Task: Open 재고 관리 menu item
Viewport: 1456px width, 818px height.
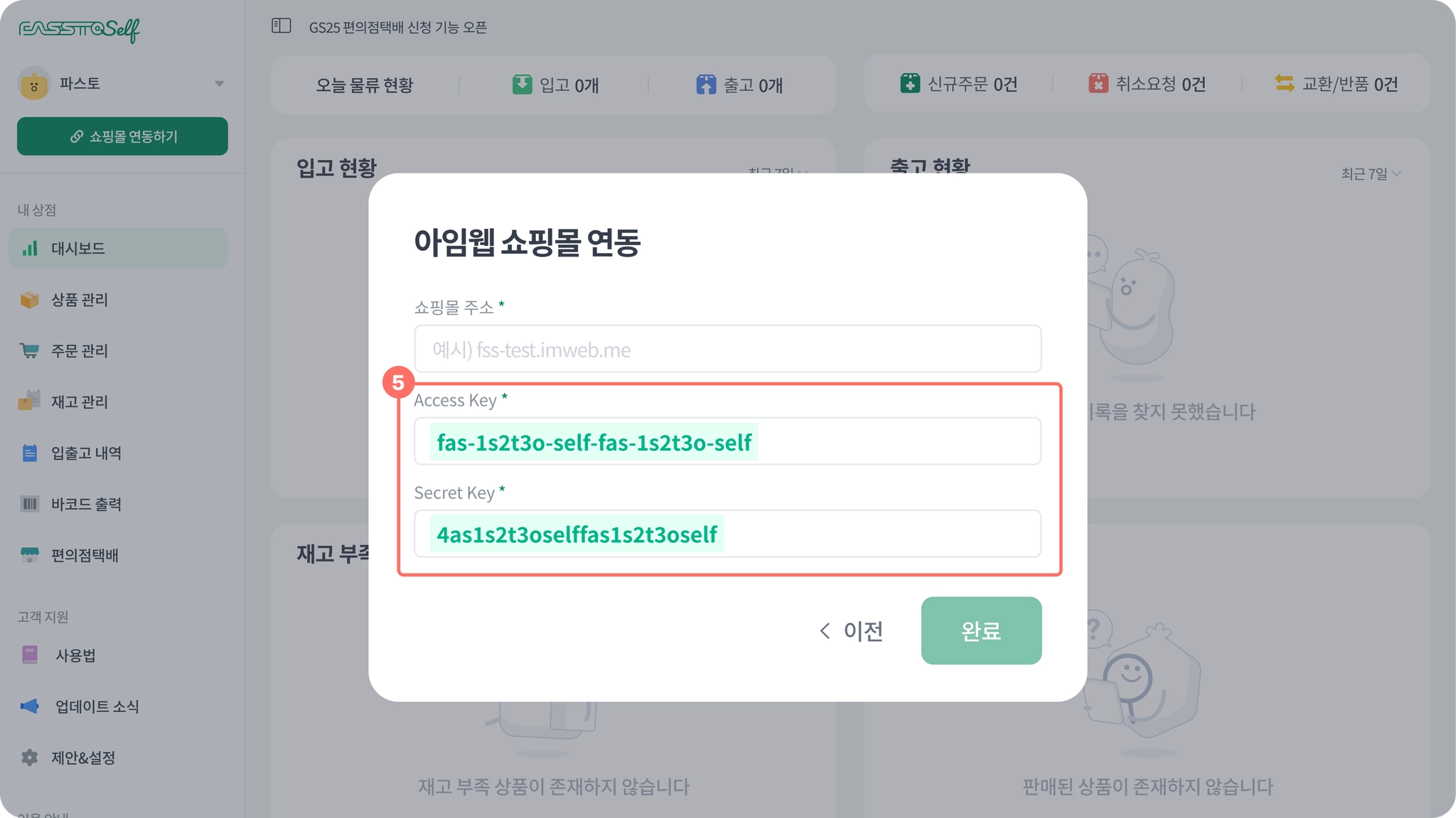Action: pyautogui.click(x=79, y=402)
